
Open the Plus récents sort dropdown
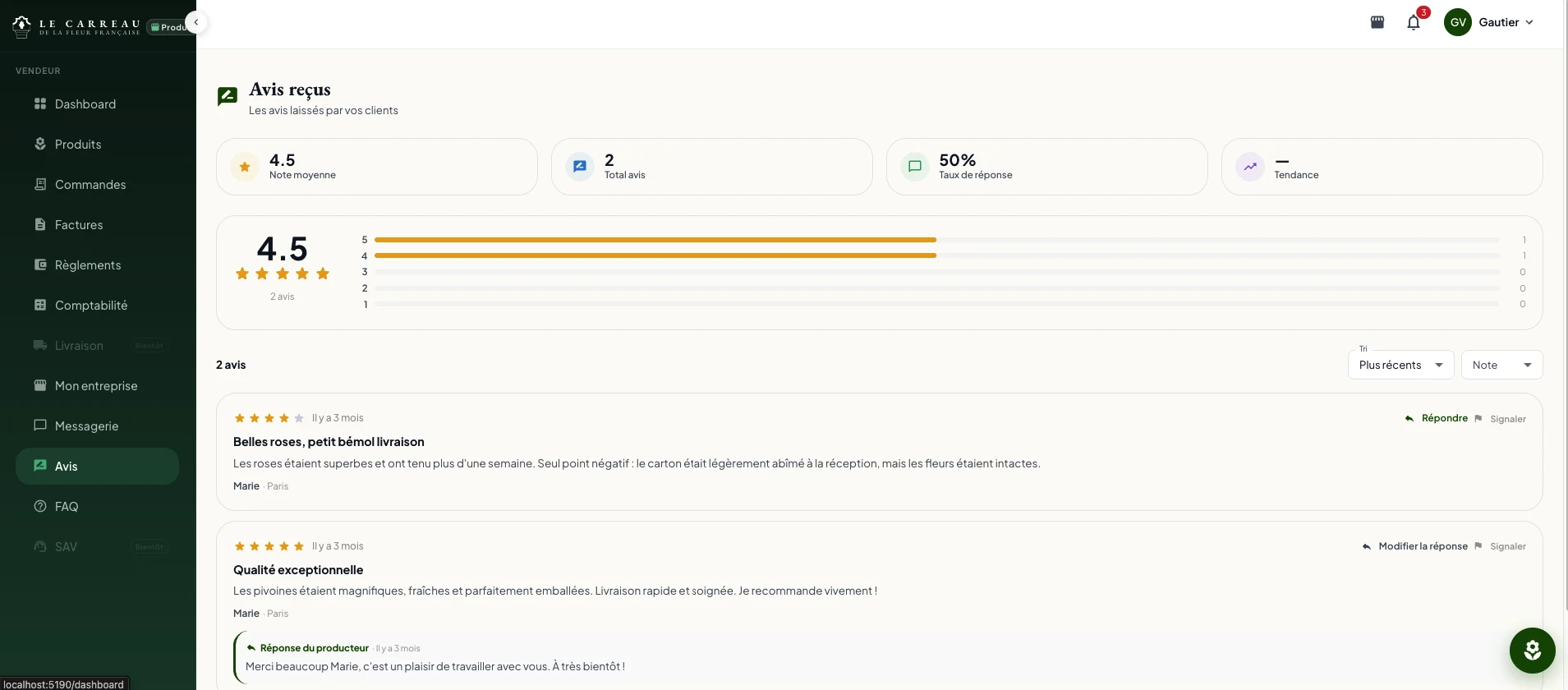(x=1400, y=365)
